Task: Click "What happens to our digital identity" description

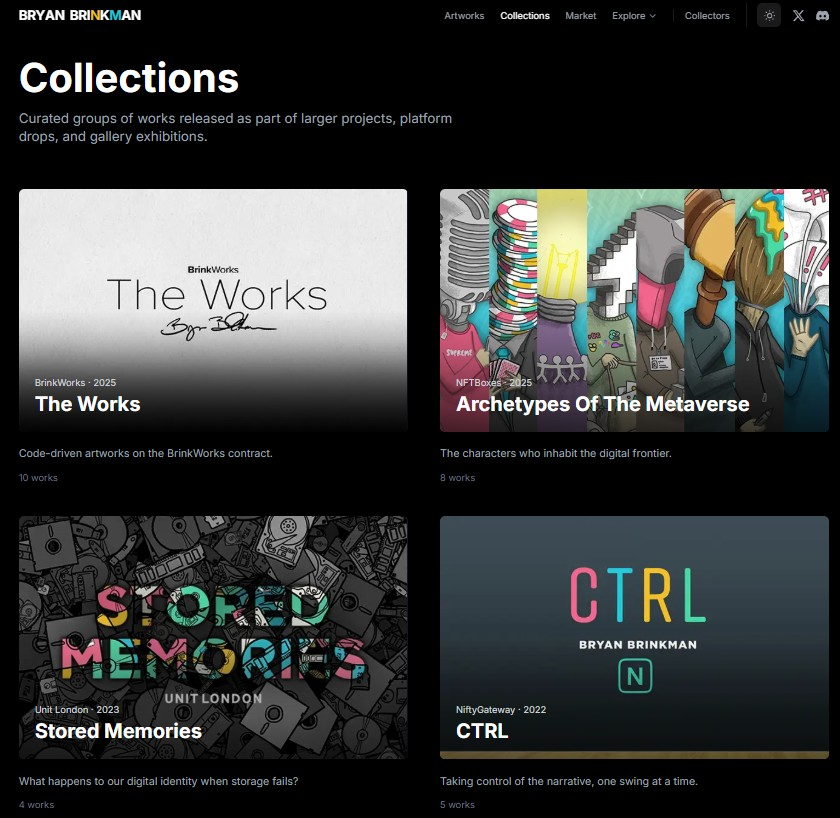Action: [x=158, y=781]
